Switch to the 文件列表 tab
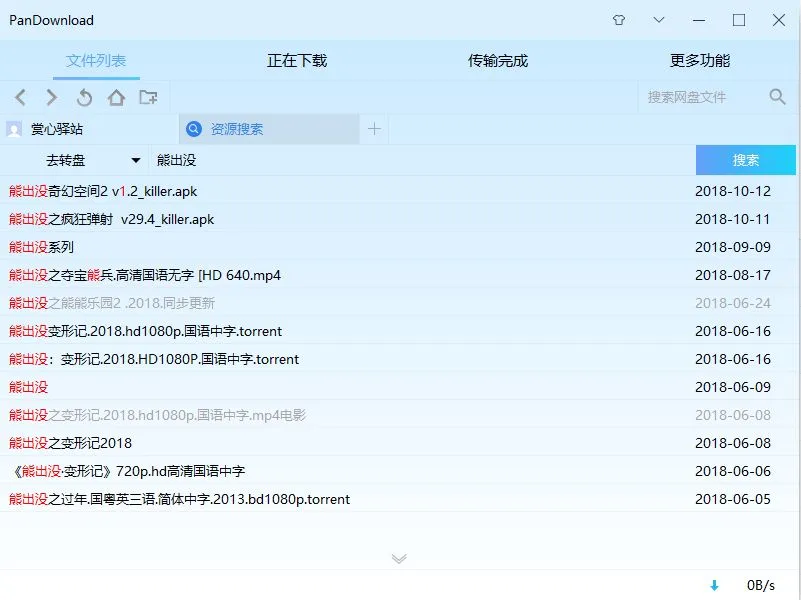This screenshot has width=801, height=600. tap(96, 61)
